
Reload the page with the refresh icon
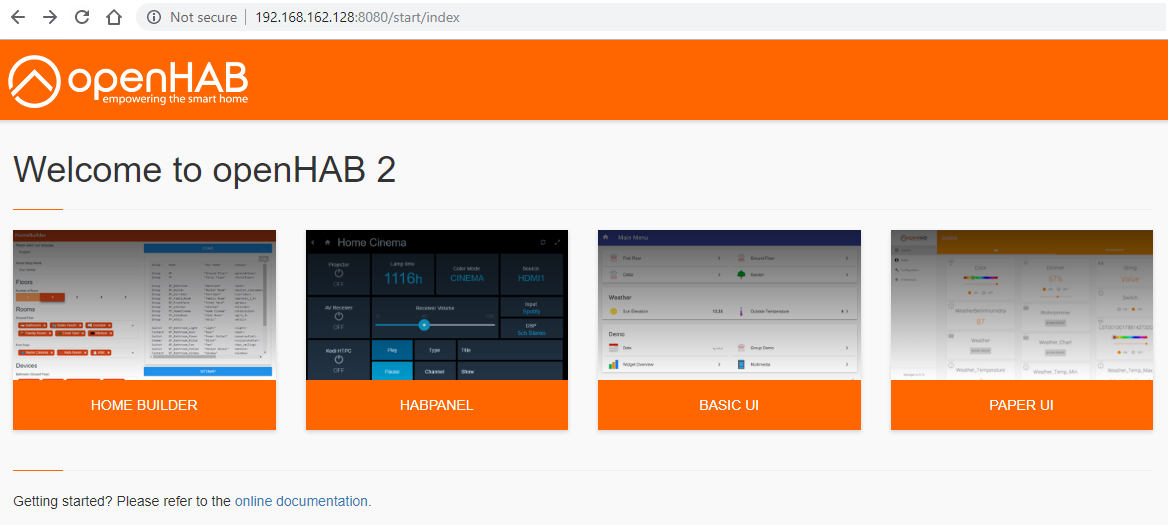pos(82,17)
